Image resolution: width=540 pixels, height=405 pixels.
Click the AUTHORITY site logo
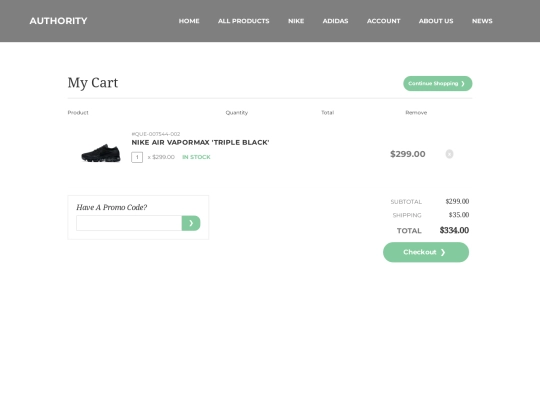coord(58,21)
